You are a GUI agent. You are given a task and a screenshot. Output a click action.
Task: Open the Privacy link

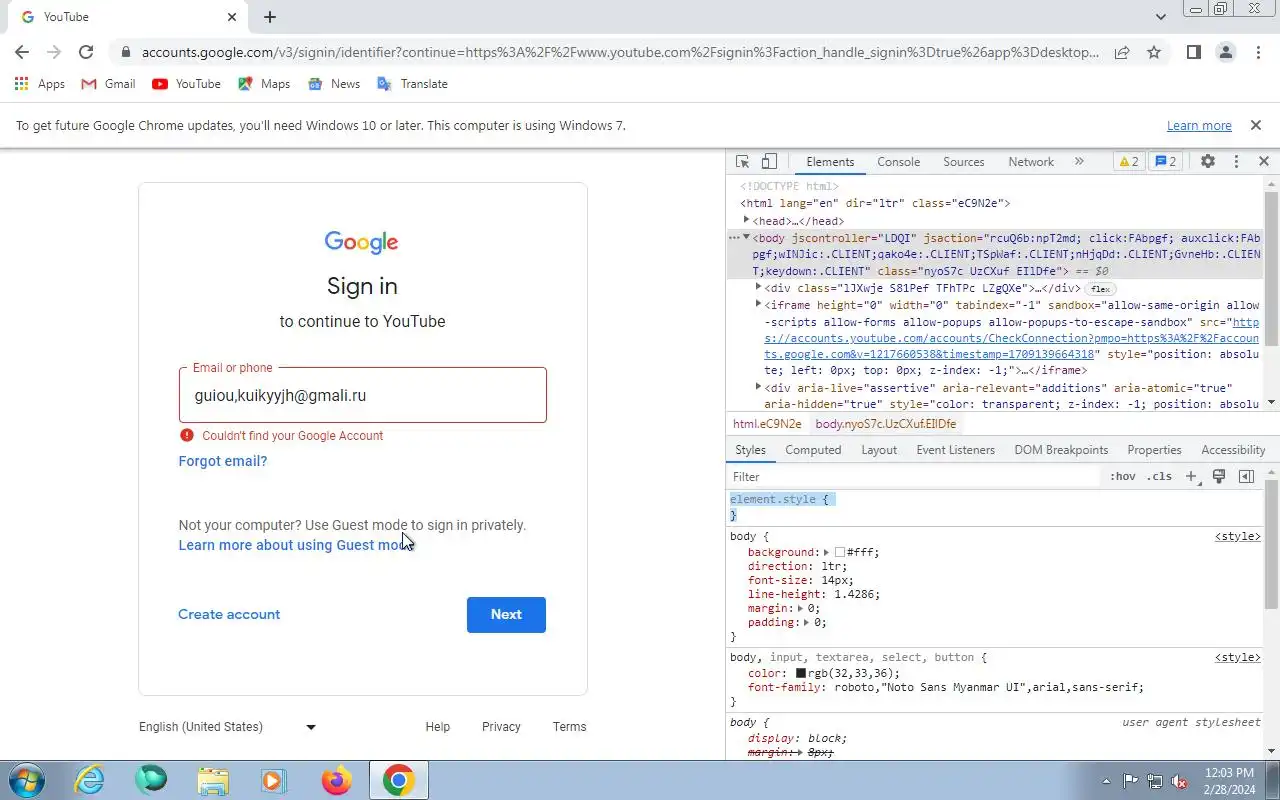(x=501, y=727)
